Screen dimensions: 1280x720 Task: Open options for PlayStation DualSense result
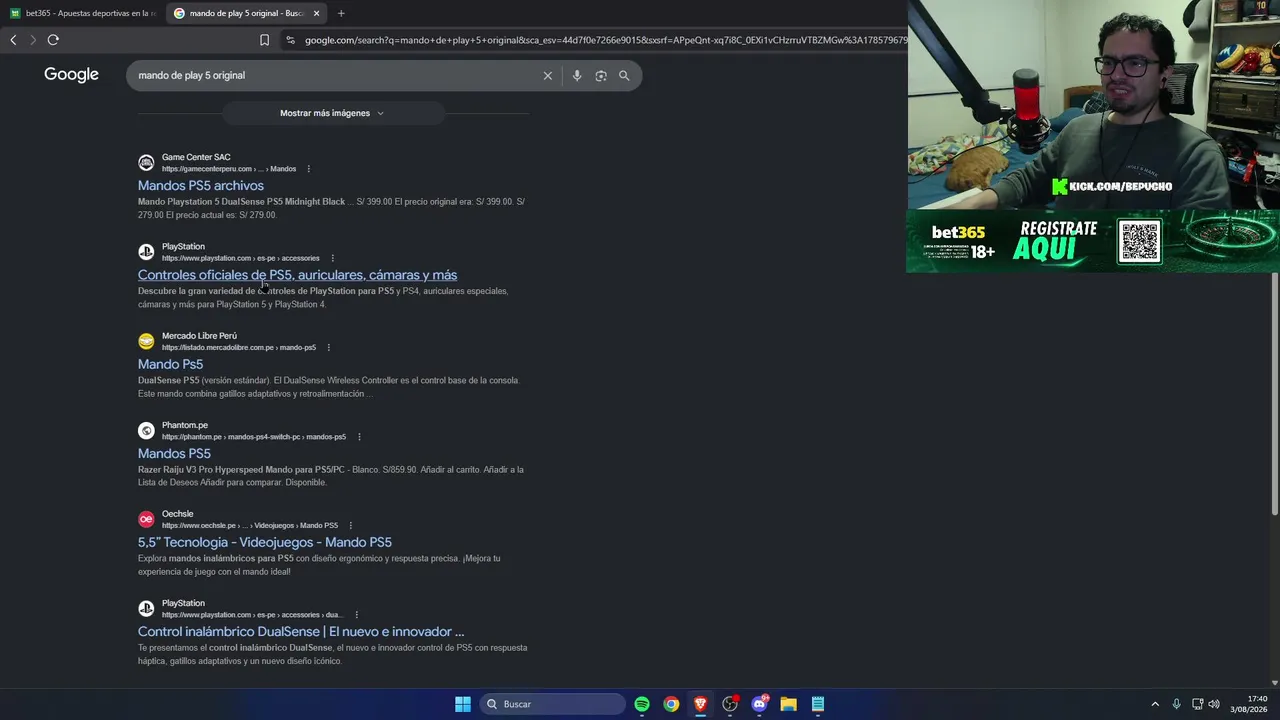pyautogui.click(x=356, y=615)
